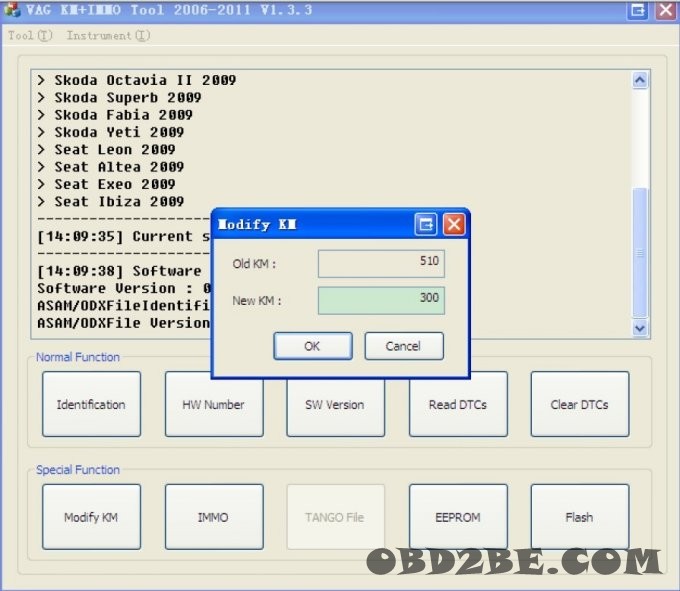Viewport: 680px width, 591px height.
Task: Click the [14:09:38] Software log entry
Action: click(x=120, y=271)
